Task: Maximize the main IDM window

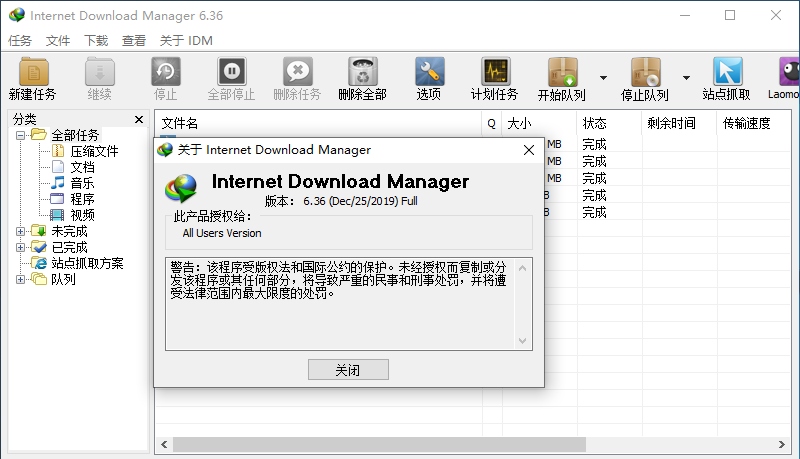Action: click(730, 15)
